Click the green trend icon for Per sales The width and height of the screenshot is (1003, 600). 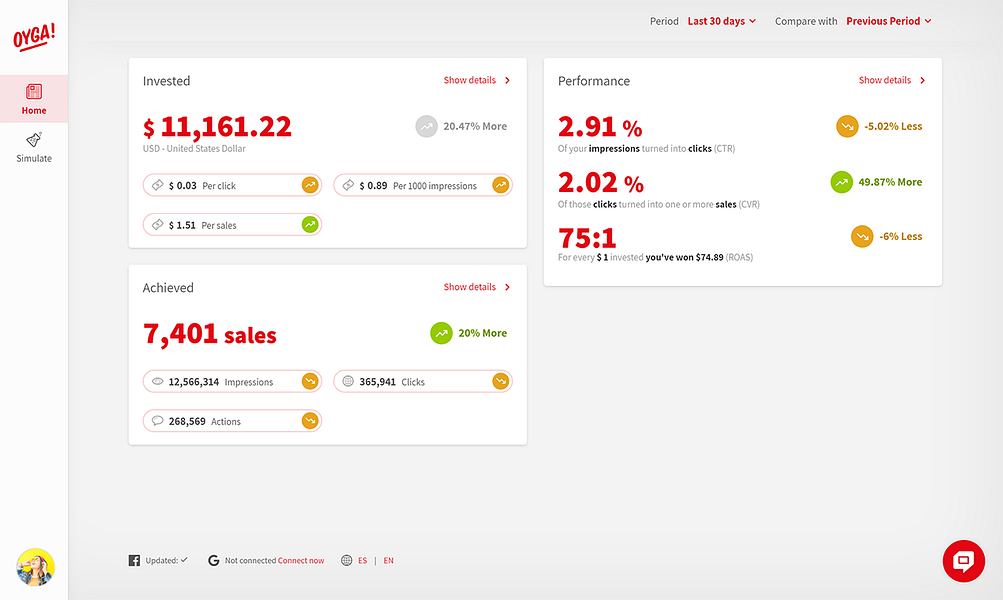(x=310, y=225)
